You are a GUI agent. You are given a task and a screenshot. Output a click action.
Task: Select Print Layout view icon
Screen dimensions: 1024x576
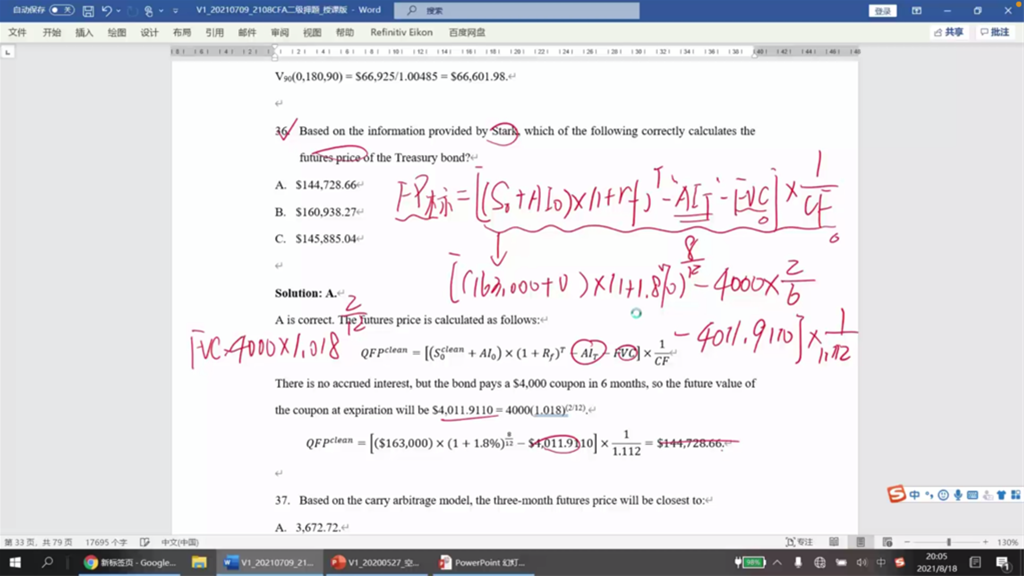[x=861, y=542]
